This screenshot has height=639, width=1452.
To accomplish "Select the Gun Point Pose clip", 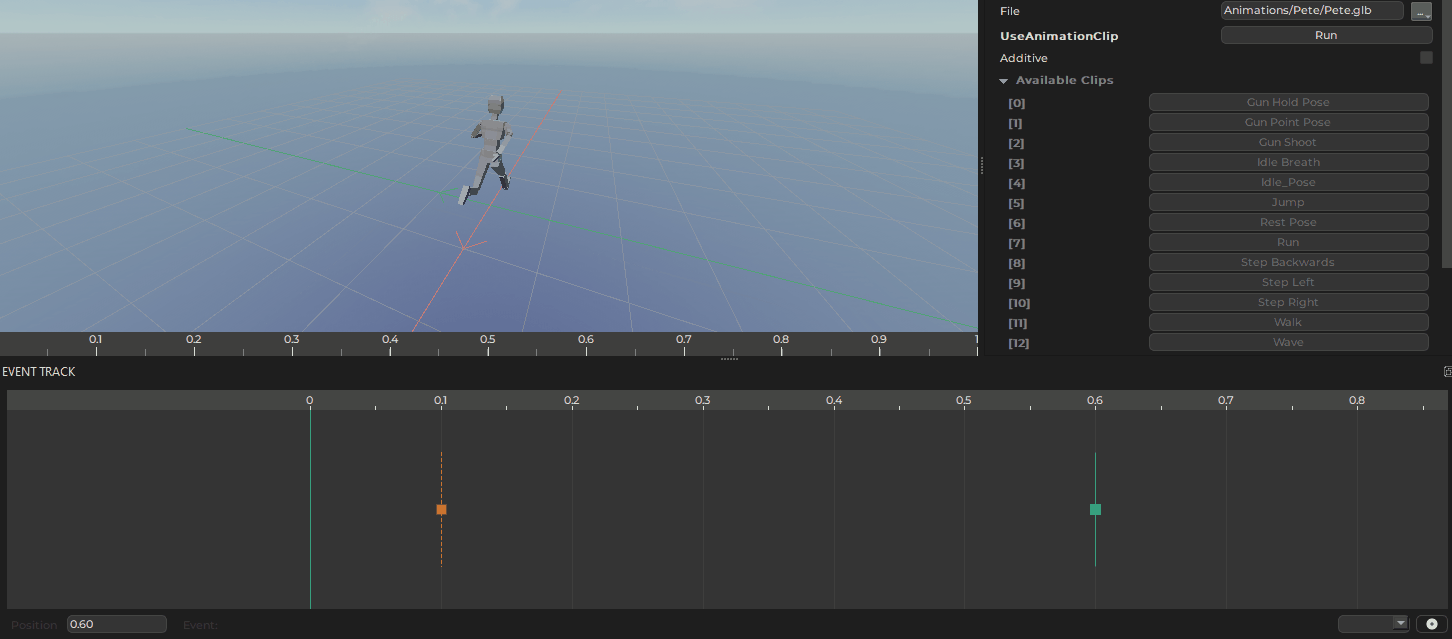I will tap(1288, 122).
